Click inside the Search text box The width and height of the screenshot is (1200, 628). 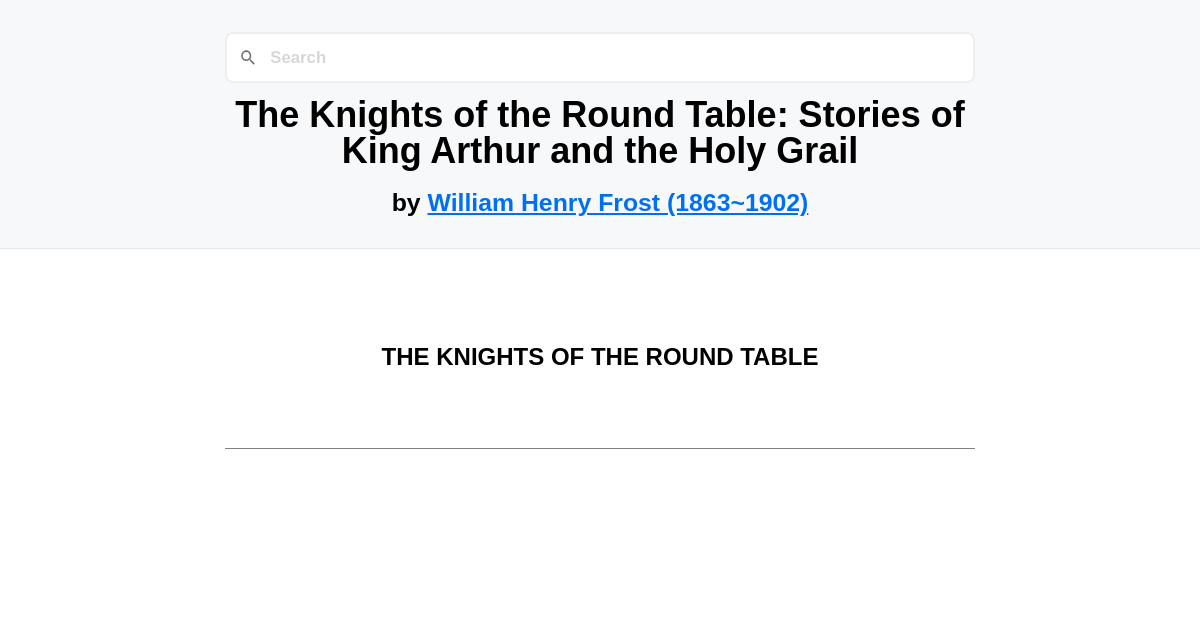600,57
